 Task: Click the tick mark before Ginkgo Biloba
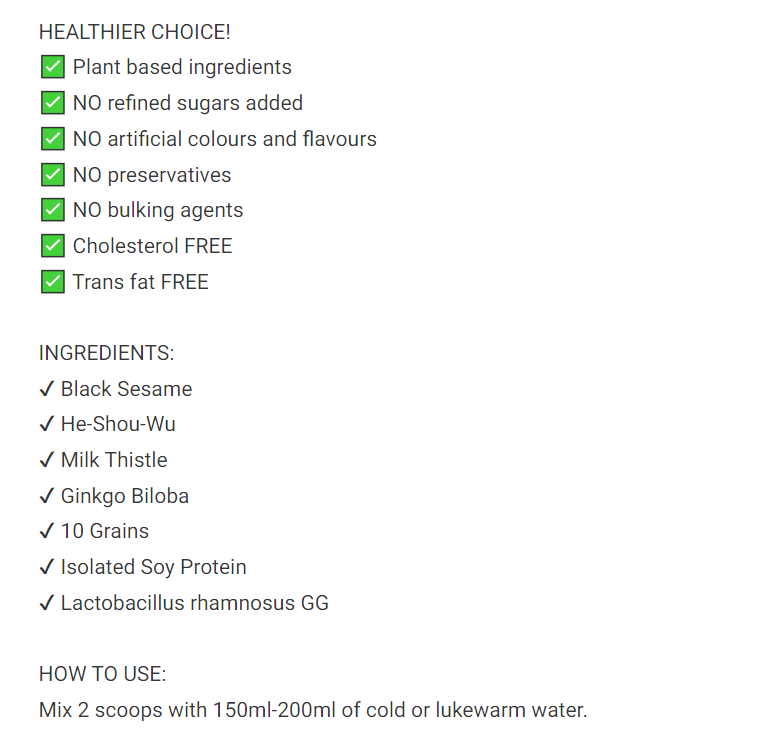(47, 495)
